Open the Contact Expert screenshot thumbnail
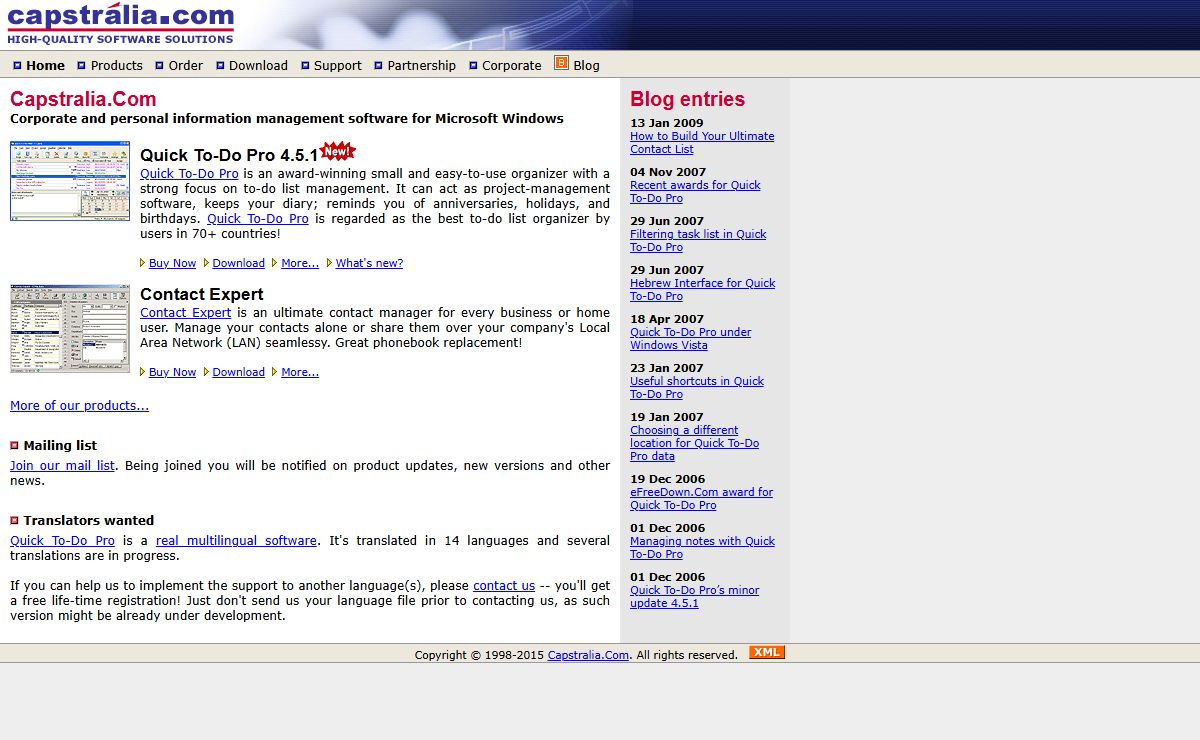Screen dimensions: 1200x740 pos(70,328)
